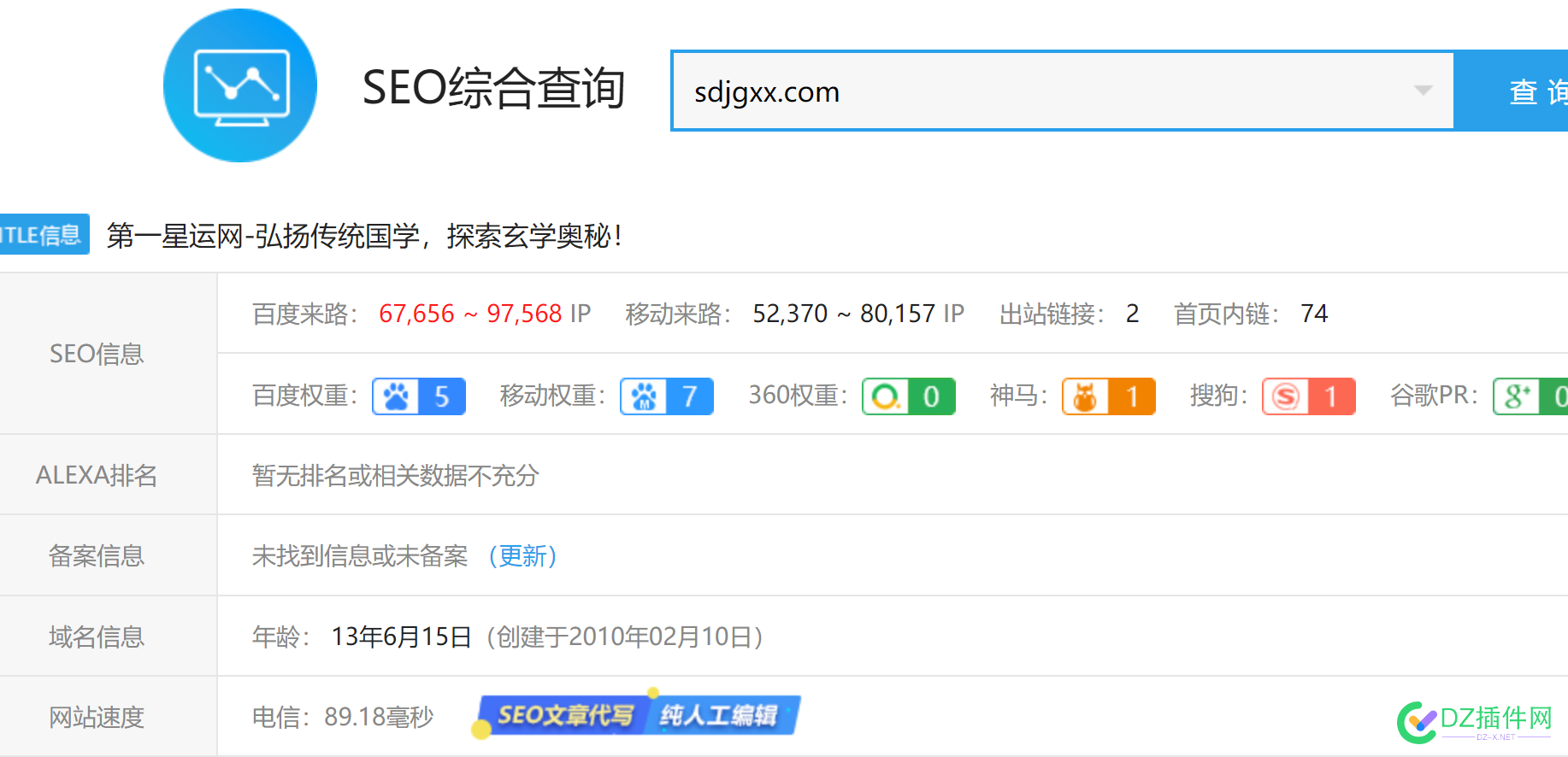Click the text 暂无排名或相关数据不充分
The height and width of the screenshot is (757, 1568).
click(x=396, y=475)
